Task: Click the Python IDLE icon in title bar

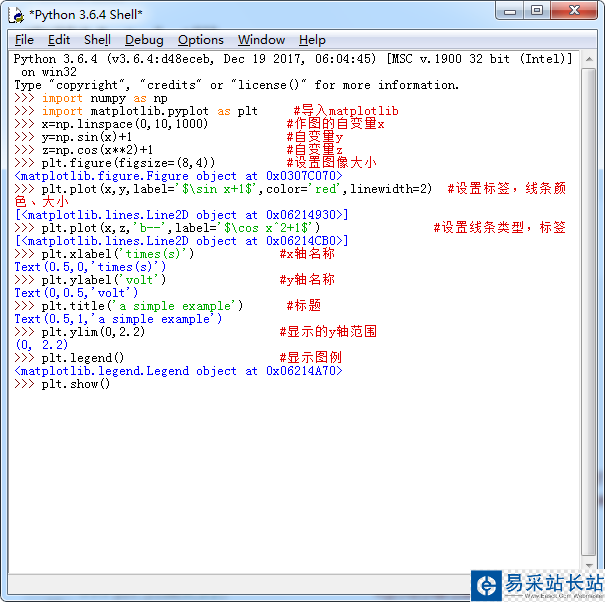Action: 17,15
